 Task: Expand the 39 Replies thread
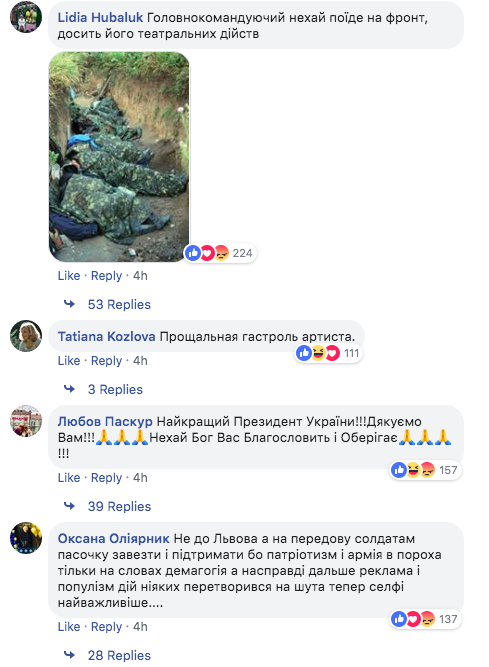point(119,507)
